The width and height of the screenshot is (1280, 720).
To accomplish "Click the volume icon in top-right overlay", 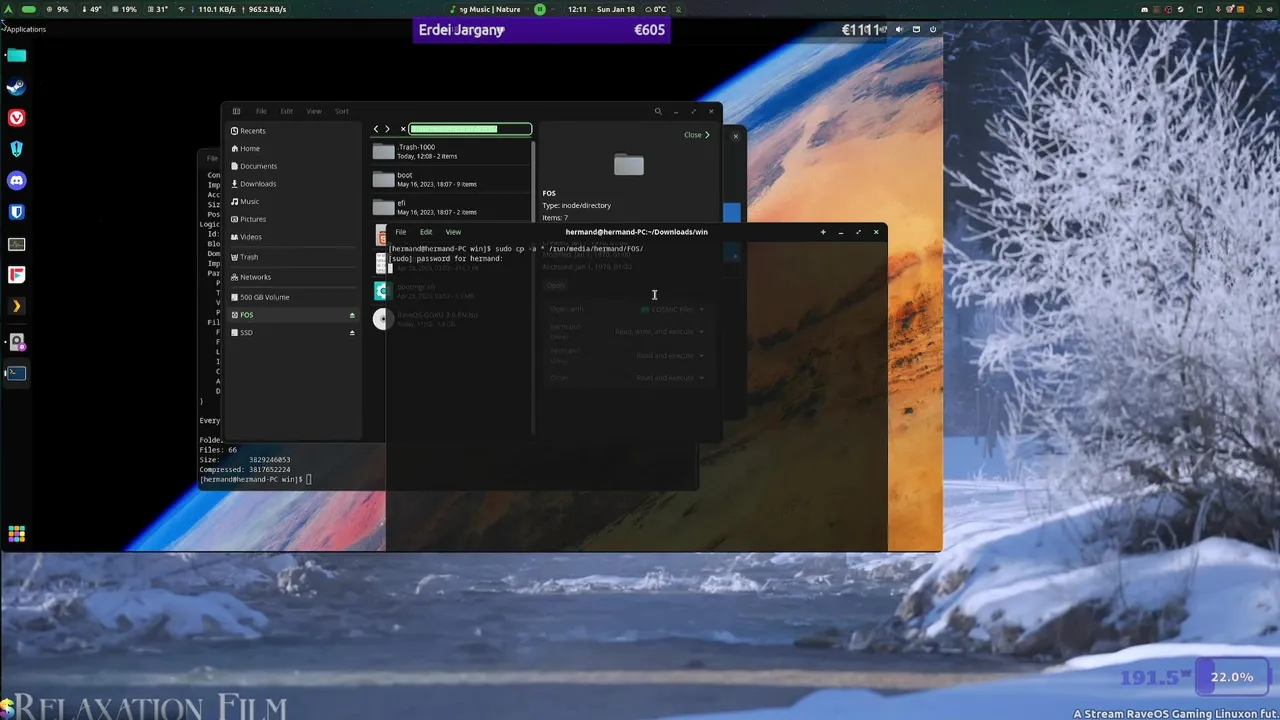I will coord(899,30).
